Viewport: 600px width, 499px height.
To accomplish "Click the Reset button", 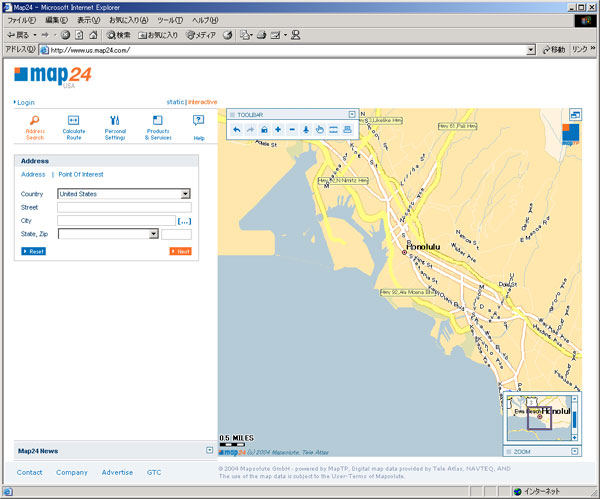I will (33, 251).
